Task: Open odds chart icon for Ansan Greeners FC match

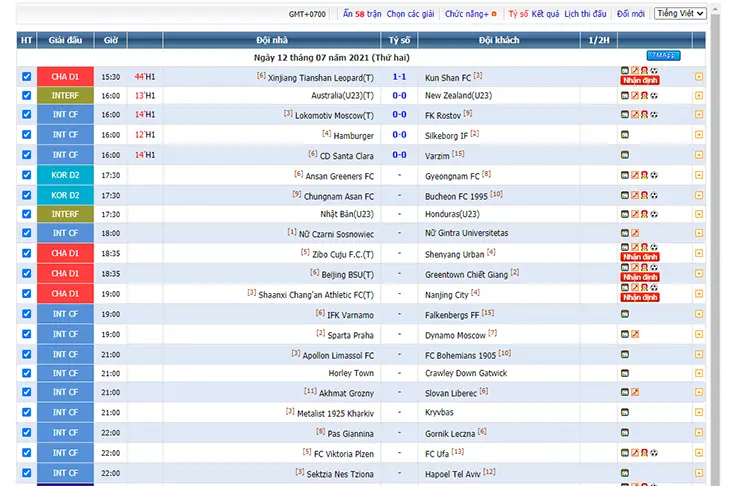Action: pos(635,175)
